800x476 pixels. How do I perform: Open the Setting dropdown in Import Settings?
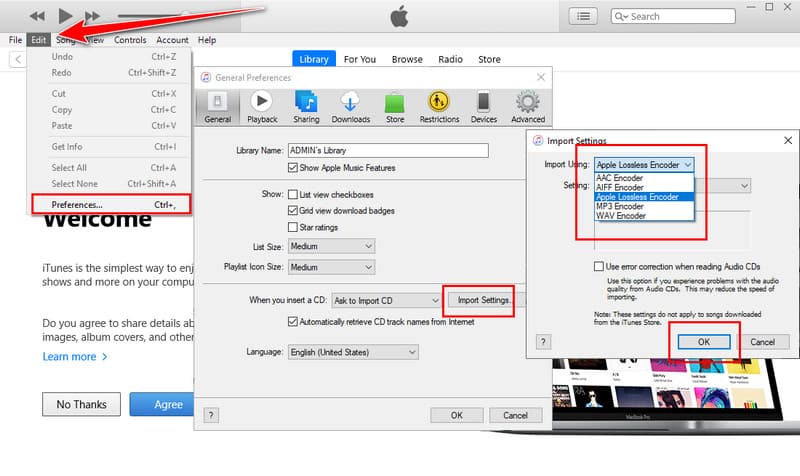point(722,186)
